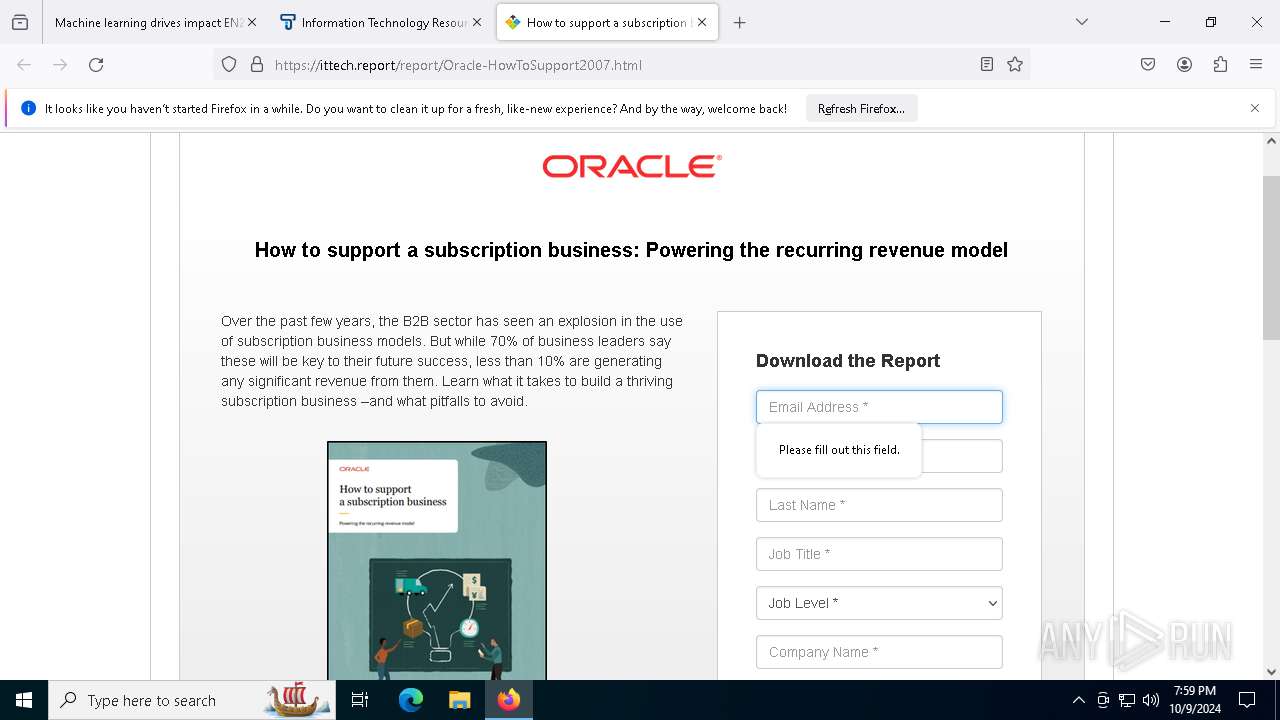The width and height of the screenshot is (1280, 720).
Task: Open Firefox application hamburger menu
Action: (x=1256, y=65)
